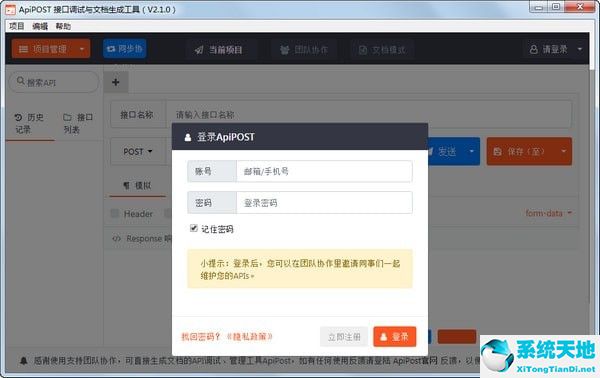Click the notification bell icon
This screenshot has height=378, width=600.
[x=24, y=360]
